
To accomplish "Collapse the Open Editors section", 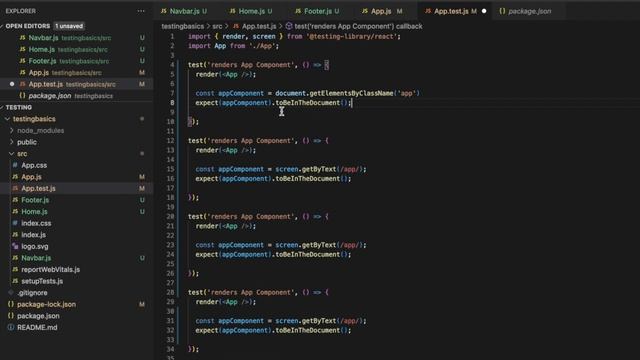I will 27,26.
